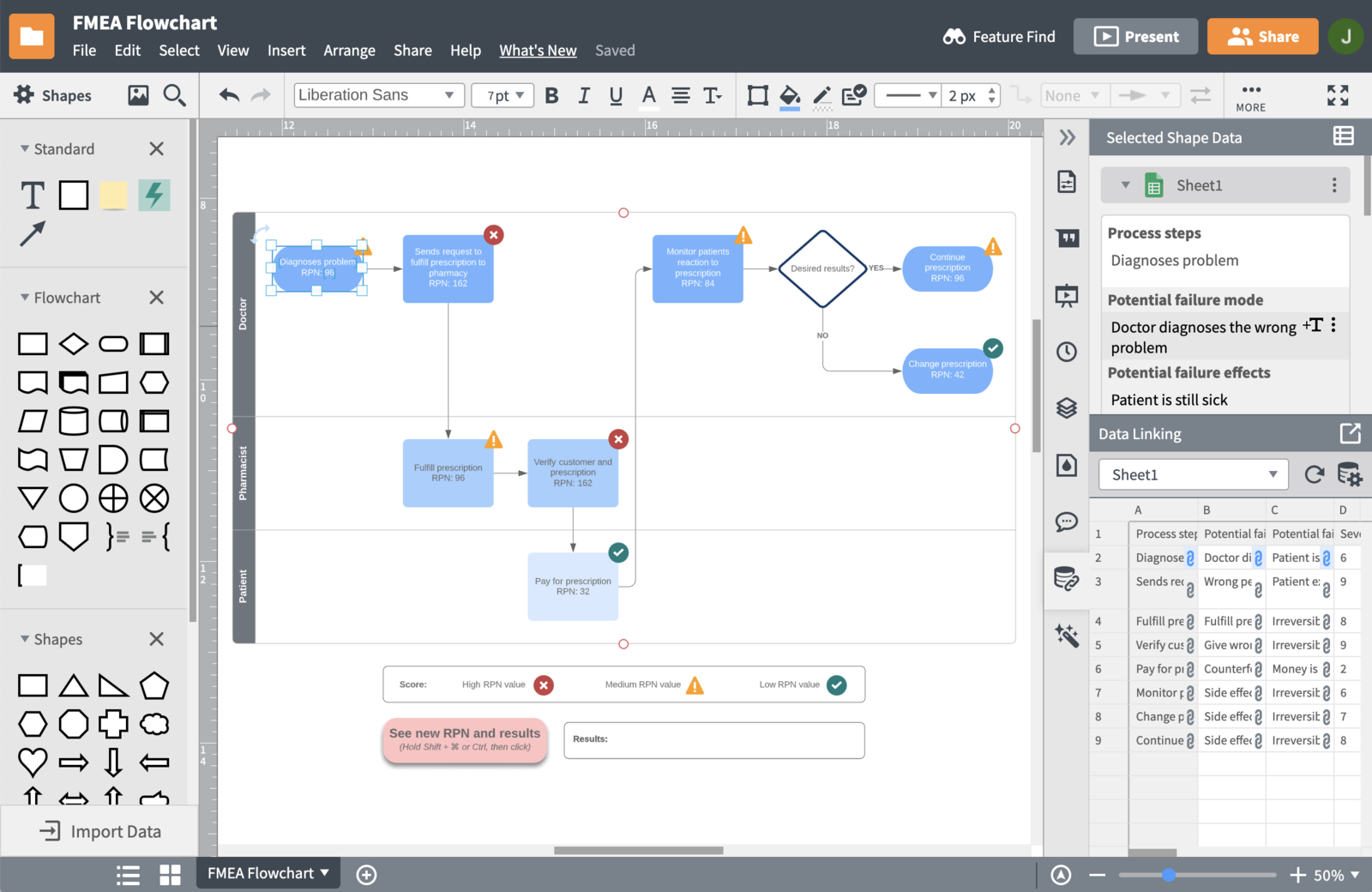Open the line style dropdown
This screenshot has height=892, width=1372.
pyautogui.click(x=908, y=95)
